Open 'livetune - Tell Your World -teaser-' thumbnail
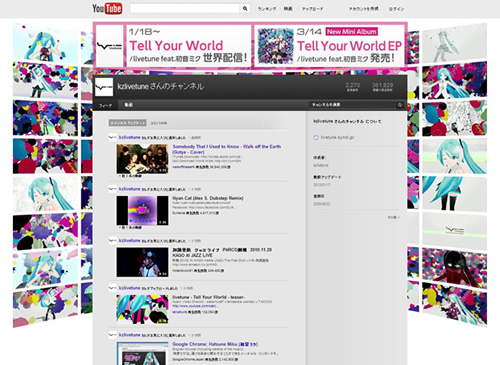 (x=142, y=309)
